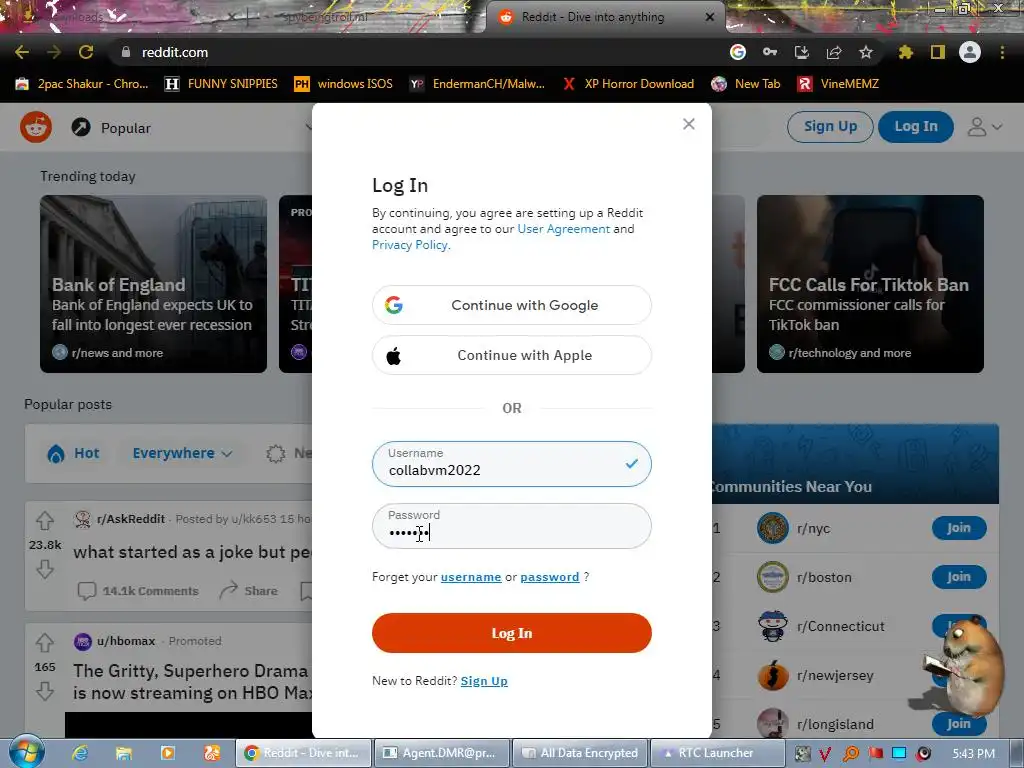1024x768 pixels.
Task: Click Sign Up link below login form
Action: 484,681
